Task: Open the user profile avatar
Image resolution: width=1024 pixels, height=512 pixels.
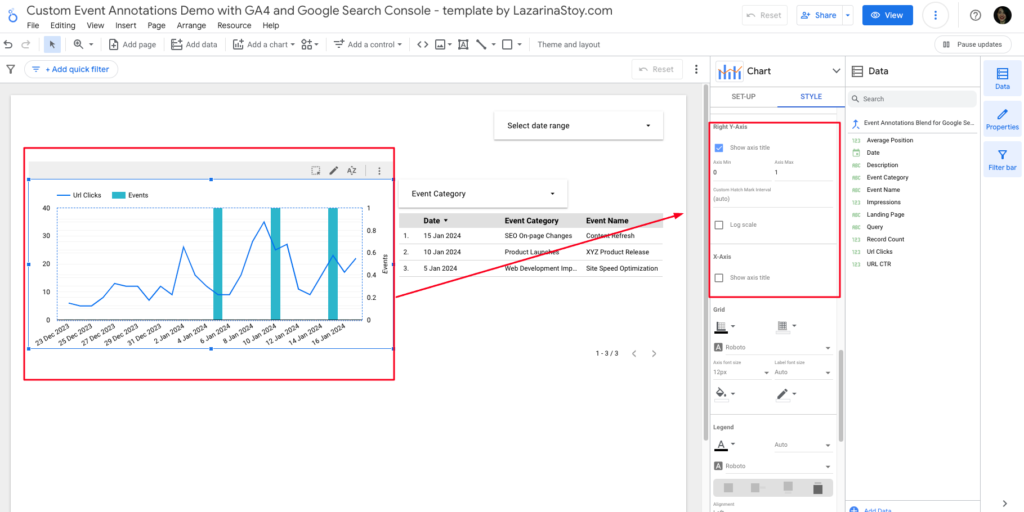Action: [x=1002, y=15]
